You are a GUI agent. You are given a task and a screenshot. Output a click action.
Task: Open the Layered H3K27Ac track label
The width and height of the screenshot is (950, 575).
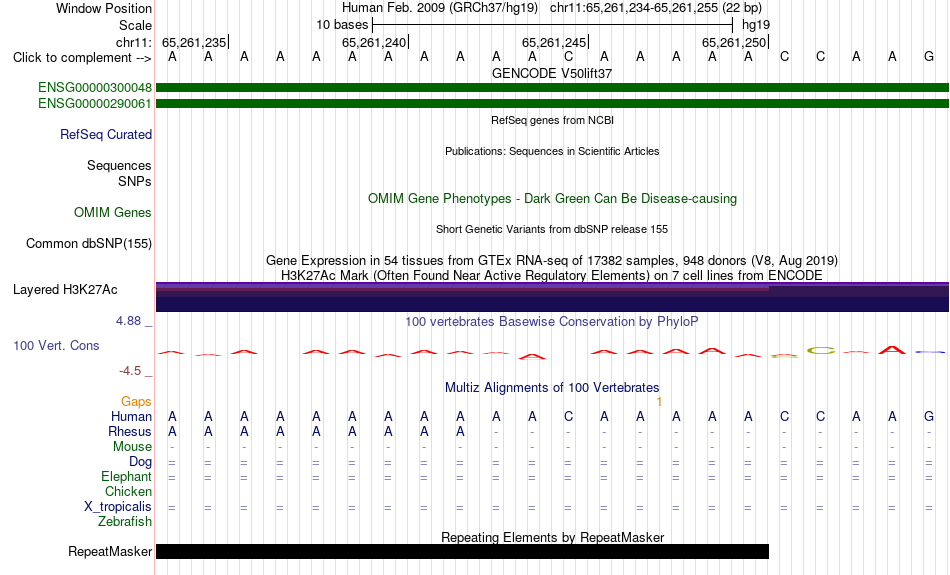[x=65, y=290]
